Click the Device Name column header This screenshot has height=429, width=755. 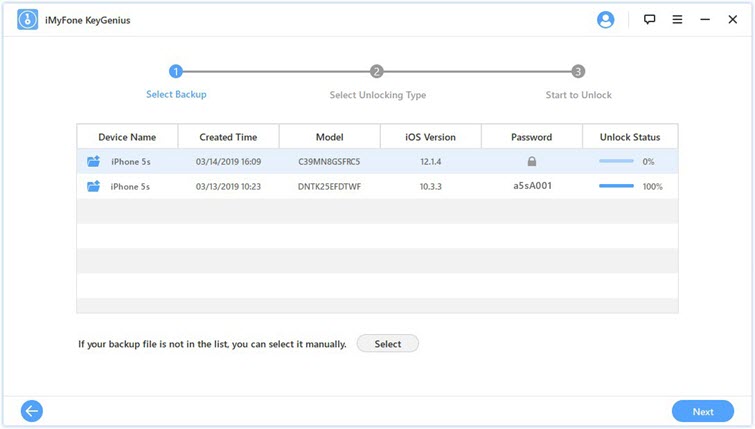pos(127,137)
